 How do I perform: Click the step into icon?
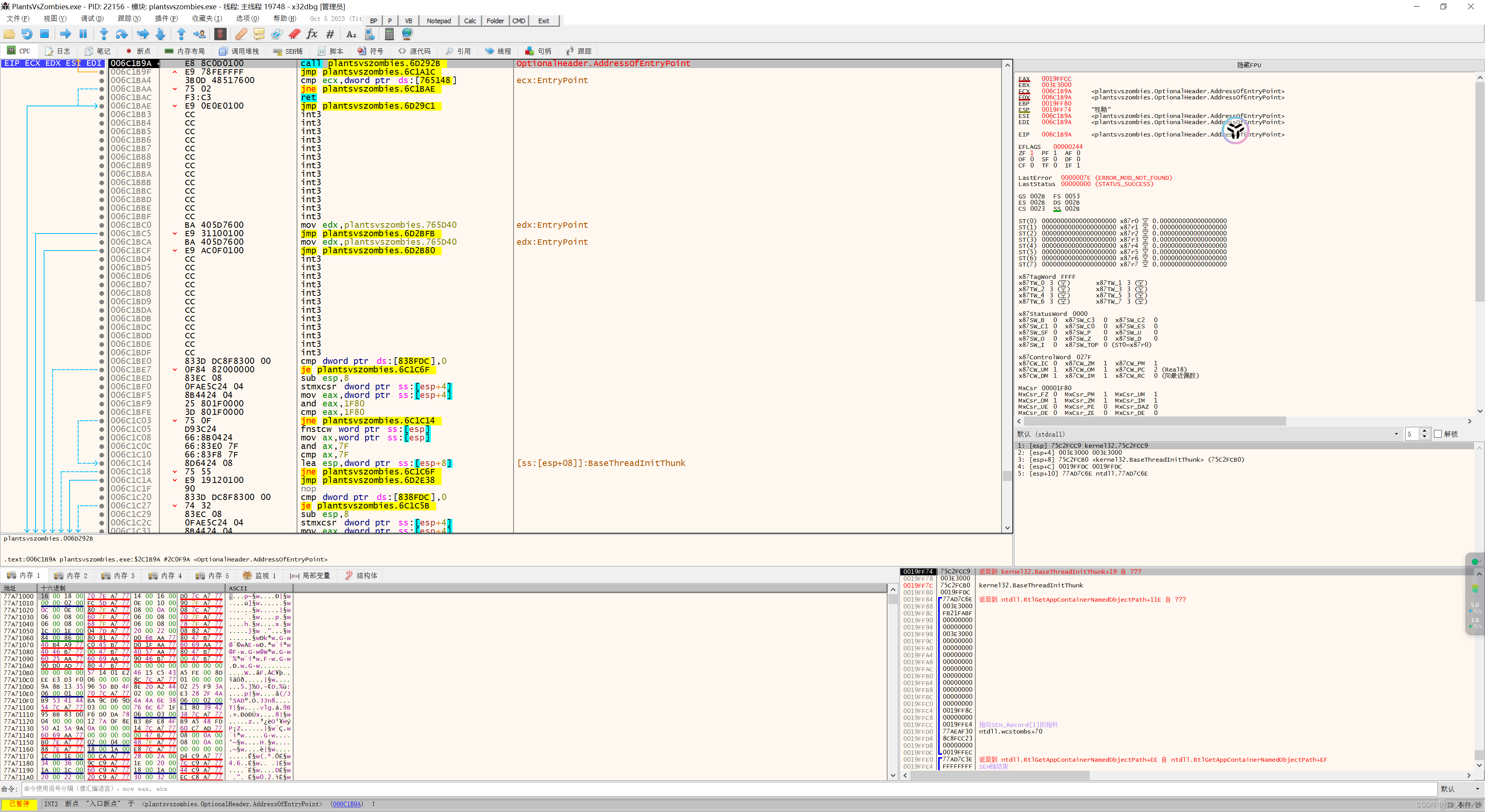coord(104,34)
